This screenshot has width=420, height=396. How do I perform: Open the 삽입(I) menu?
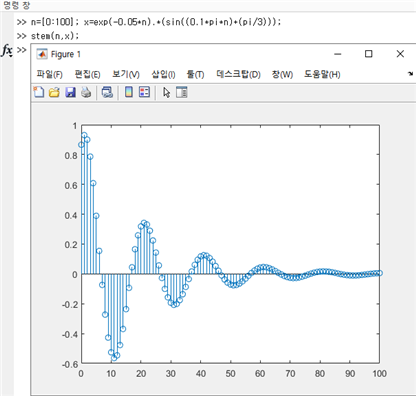click(163, 74)
